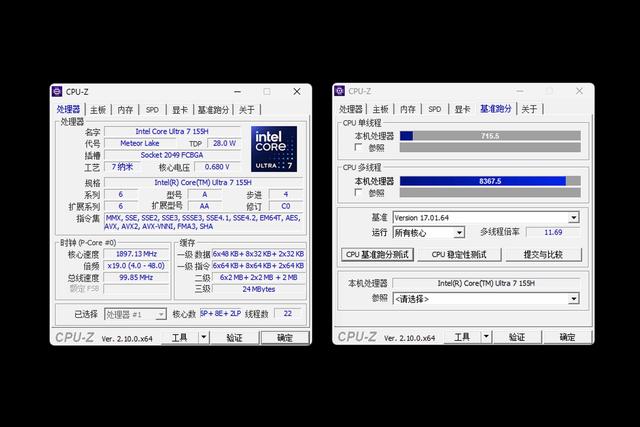Image resolution: width=640 pixels, height=427 pixels.
Task: Click 三级 cache value 24 MBytes
Action: (258, 289)
